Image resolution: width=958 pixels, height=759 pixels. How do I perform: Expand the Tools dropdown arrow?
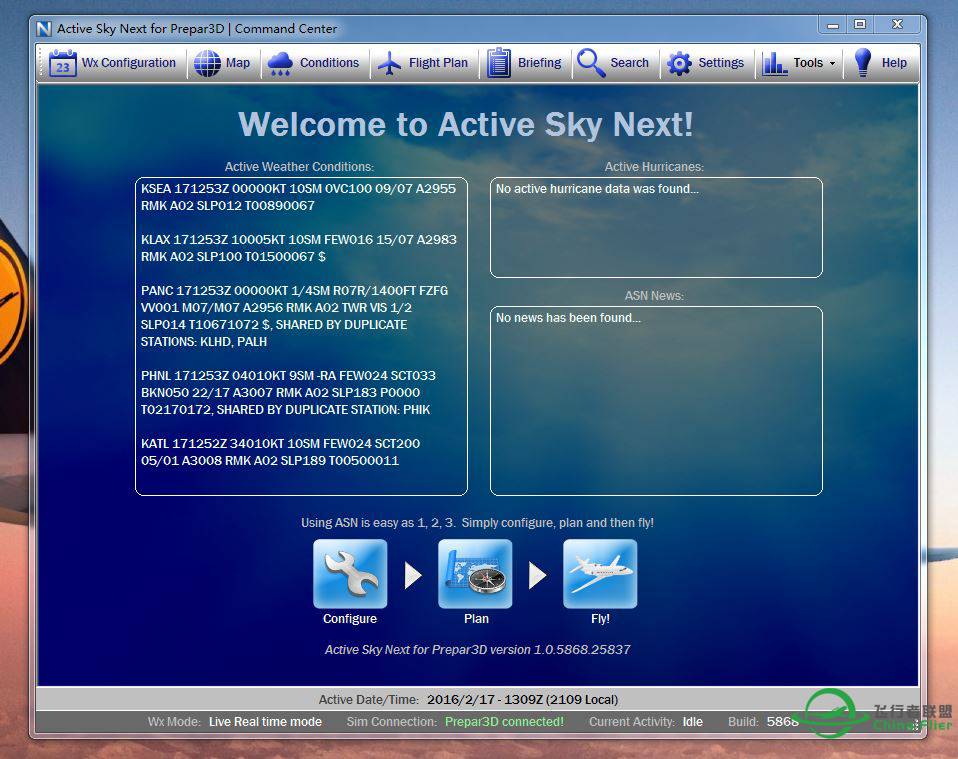832,64
